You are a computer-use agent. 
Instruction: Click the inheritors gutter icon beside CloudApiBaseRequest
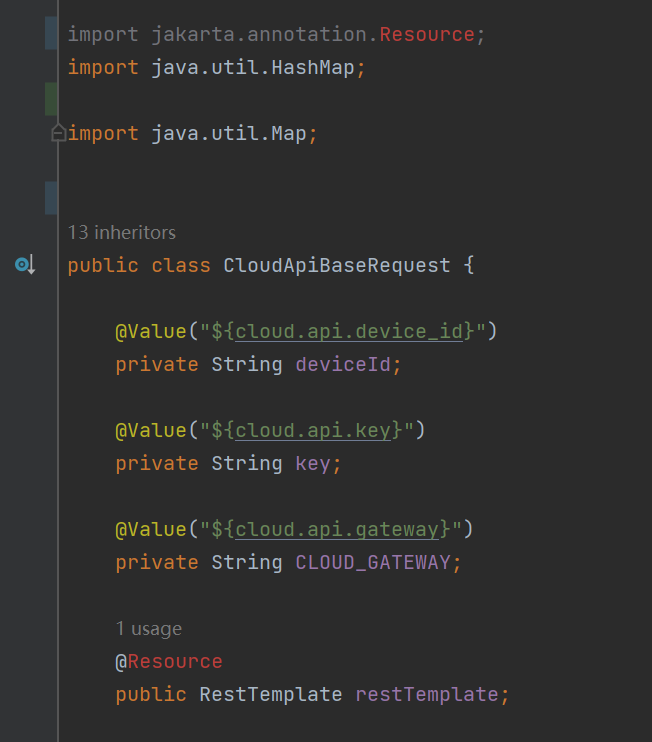tap(25, 265)
